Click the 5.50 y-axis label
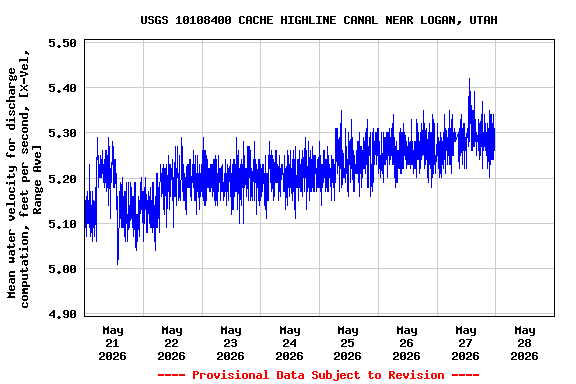Viewport: 576px width, 384px height. pos(62,43)
